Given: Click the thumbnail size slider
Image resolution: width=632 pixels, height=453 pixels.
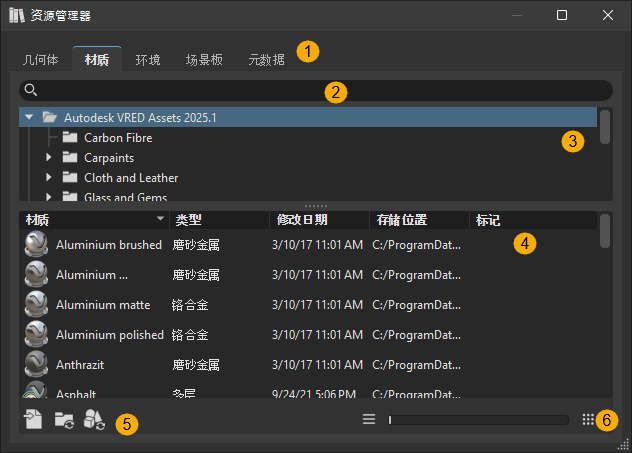Looking at the screenshot, I should coord(478,420).
